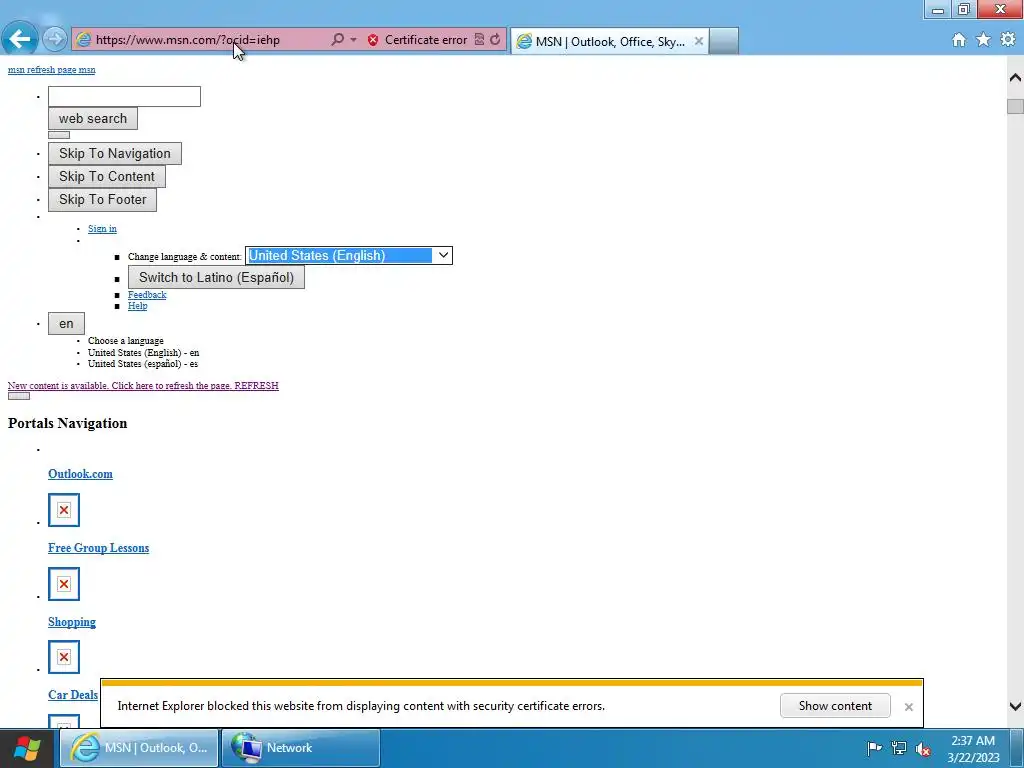Screen dimensions: 1024x768
Task: Click the small blank button under web search
Action: pos(59,135)
